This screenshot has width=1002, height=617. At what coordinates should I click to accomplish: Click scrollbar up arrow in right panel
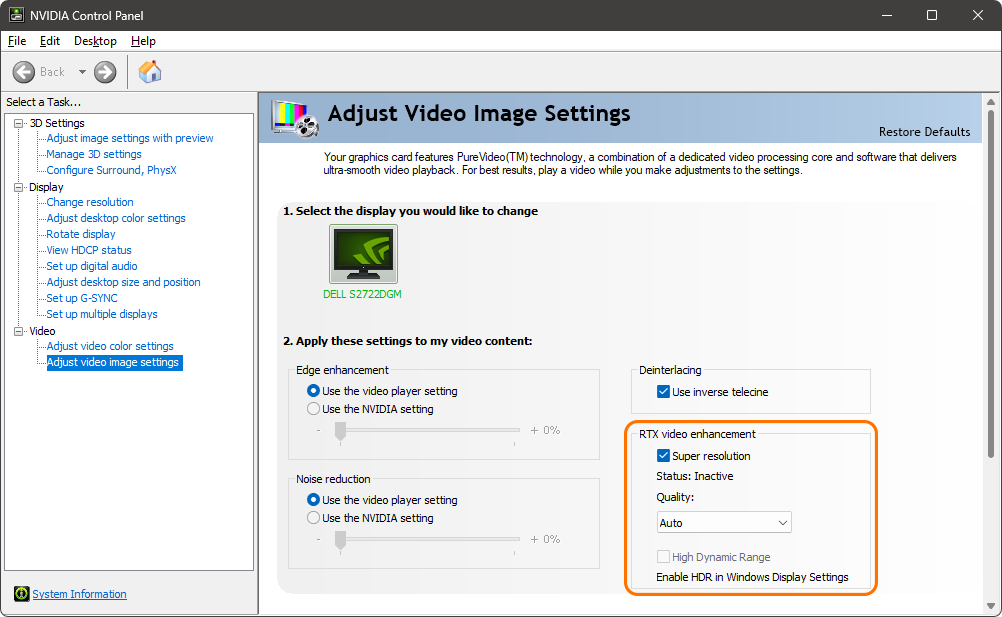[x=991, y=102]
